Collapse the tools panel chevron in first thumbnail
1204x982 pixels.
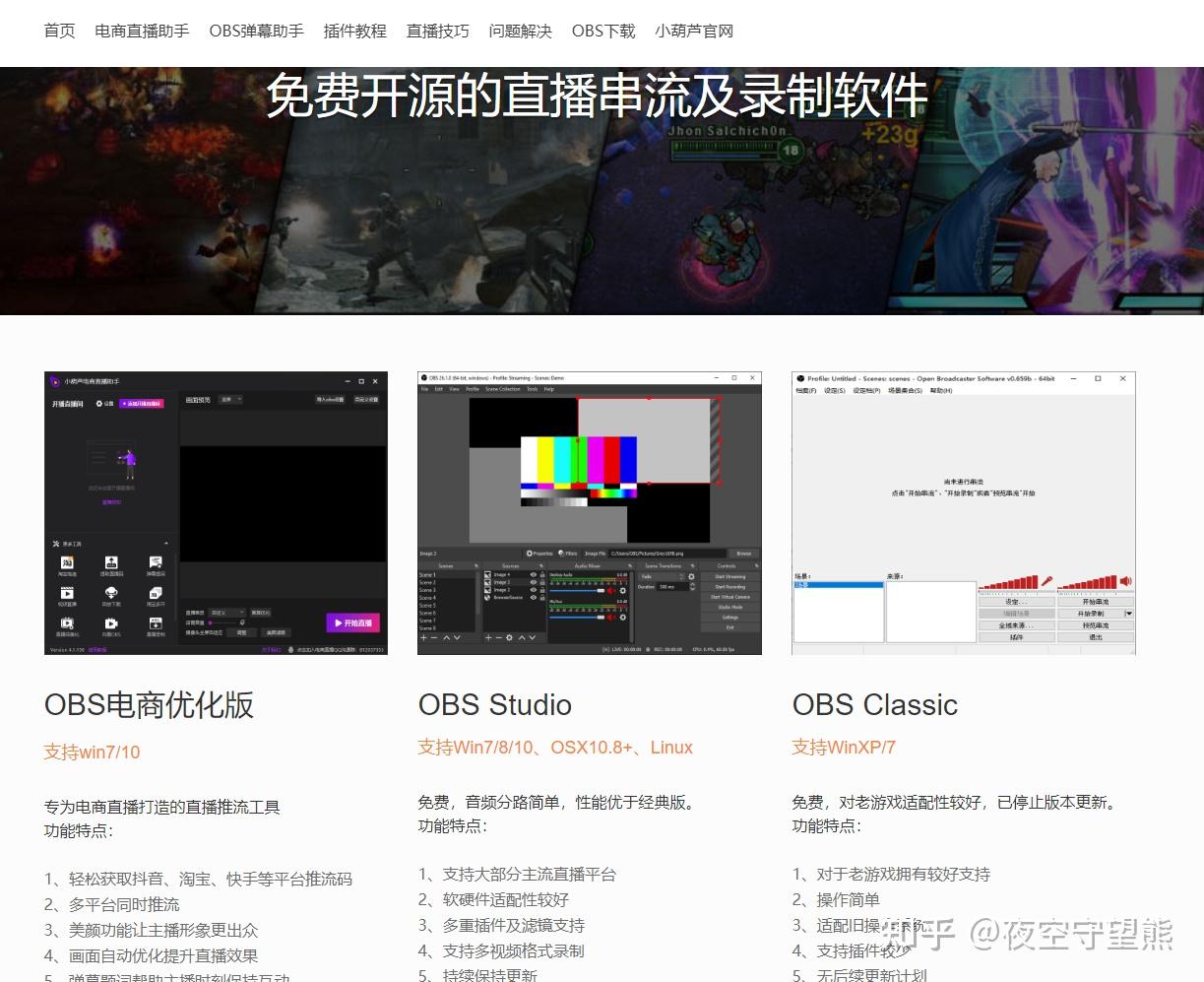(x=166, y=543)
